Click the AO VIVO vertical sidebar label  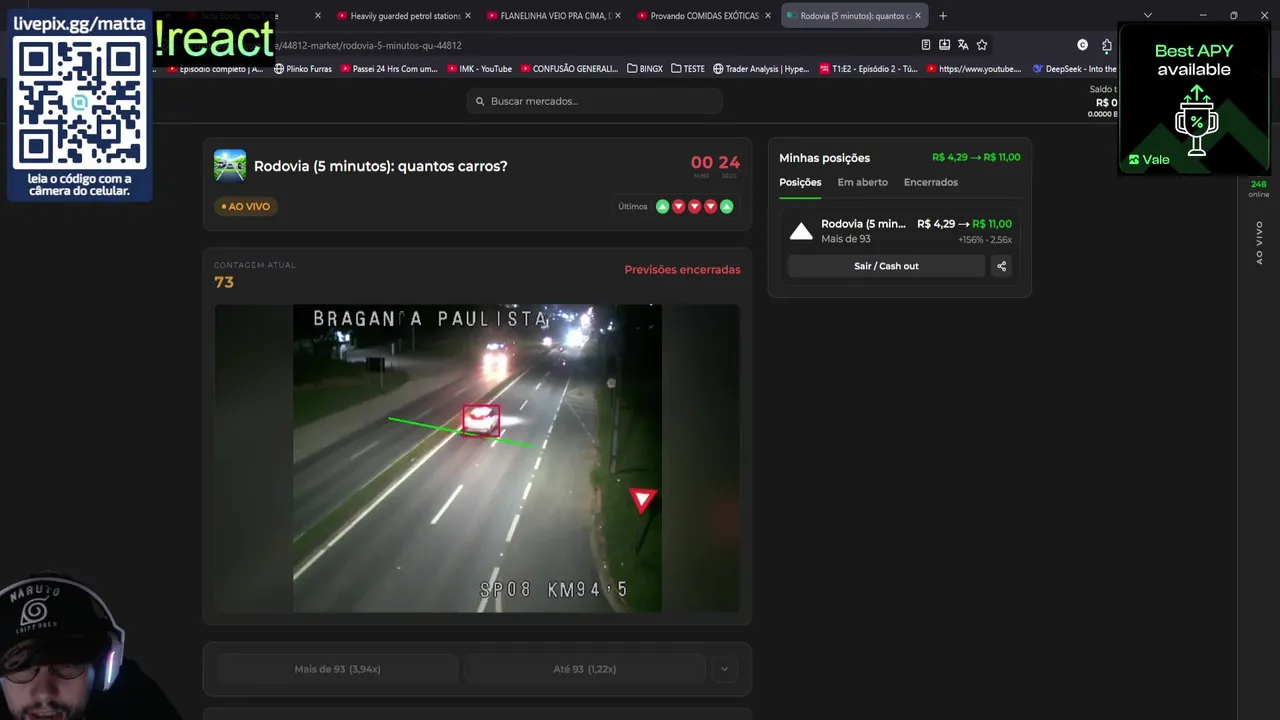(x=1258, y=243)
